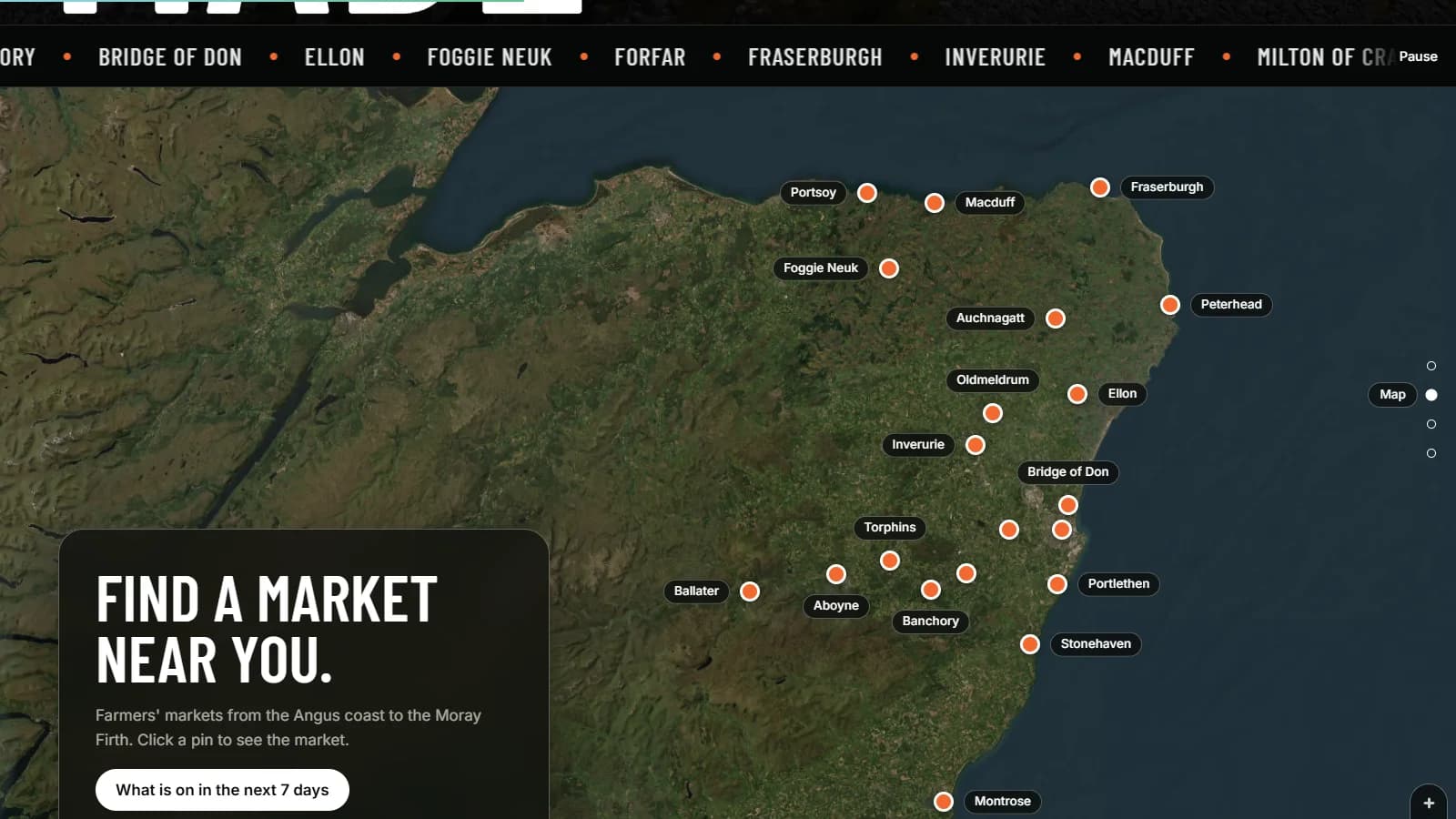1456x819 pixels.
Task: Click the Foggie Neuk map pin
Action: pyautogui.click(x=889, y=268)
